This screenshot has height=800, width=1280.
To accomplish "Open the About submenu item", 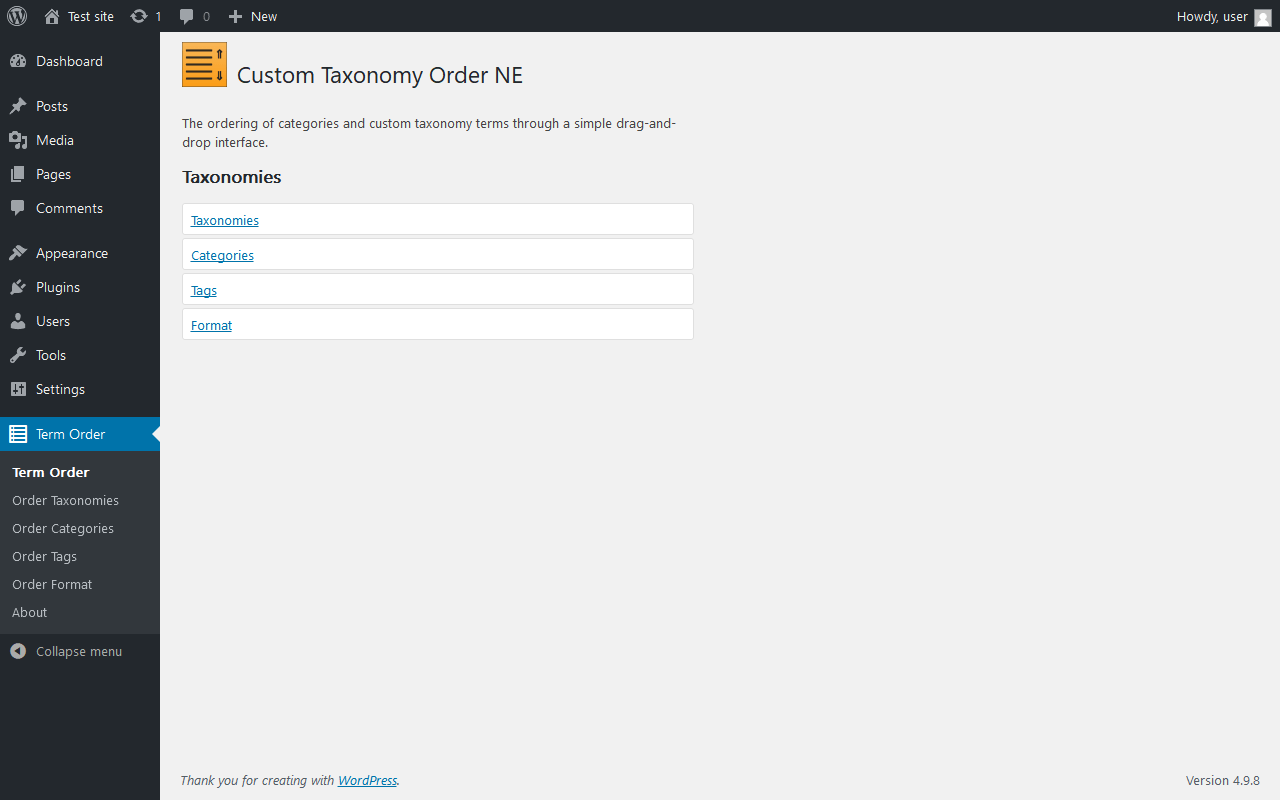I will (x=29, y=612).
